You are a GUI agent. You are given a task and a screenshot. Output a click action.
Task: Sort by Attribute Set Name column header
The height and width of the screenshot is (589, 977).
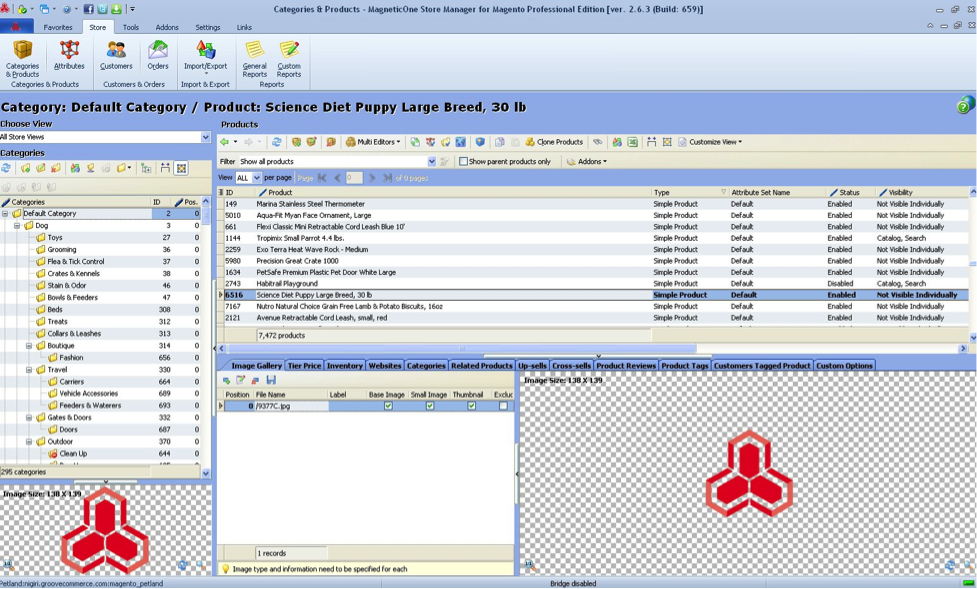click(776, 193)
